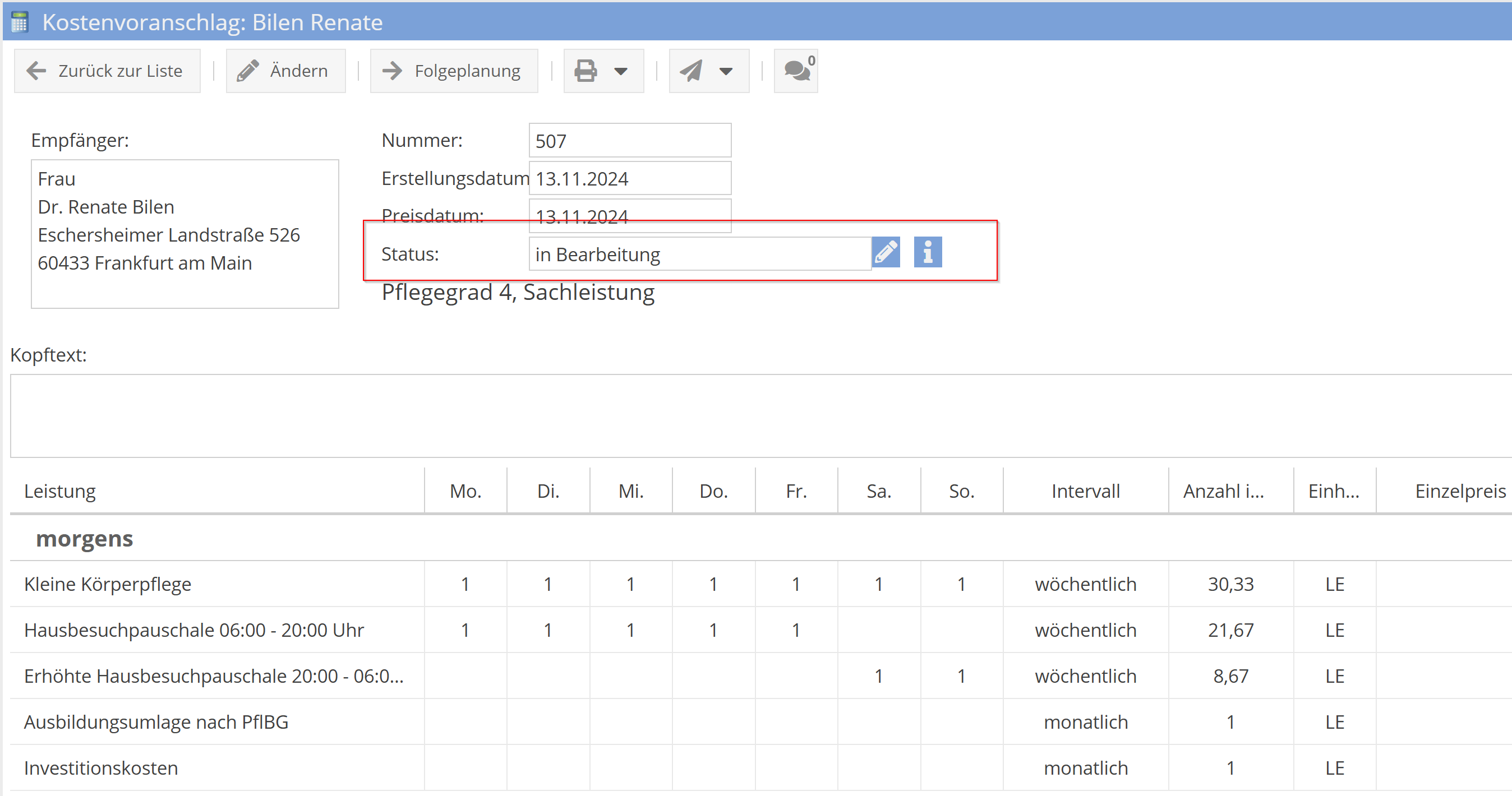
Task: Expand the print dropdown arrow
Action: 620,72
